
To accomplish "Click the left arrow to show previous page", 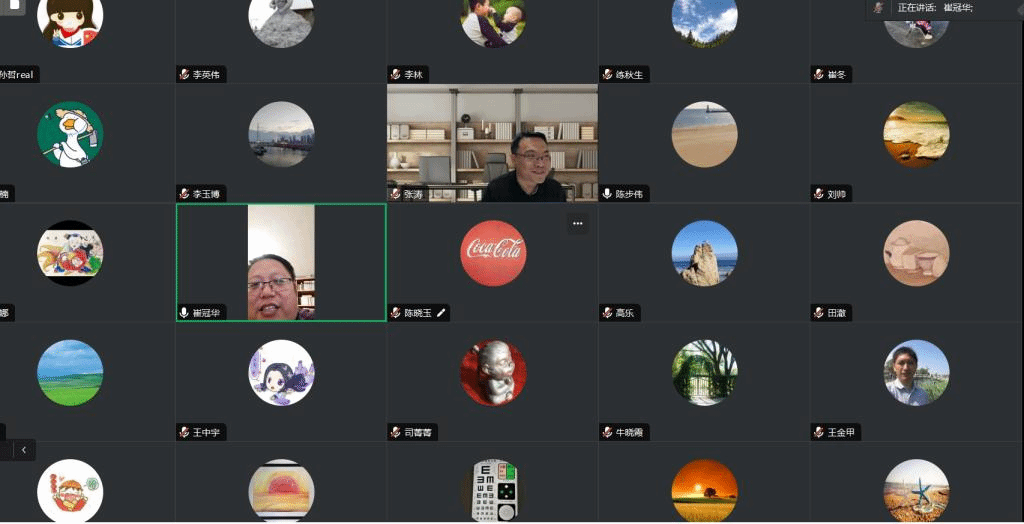I will 23,450.
